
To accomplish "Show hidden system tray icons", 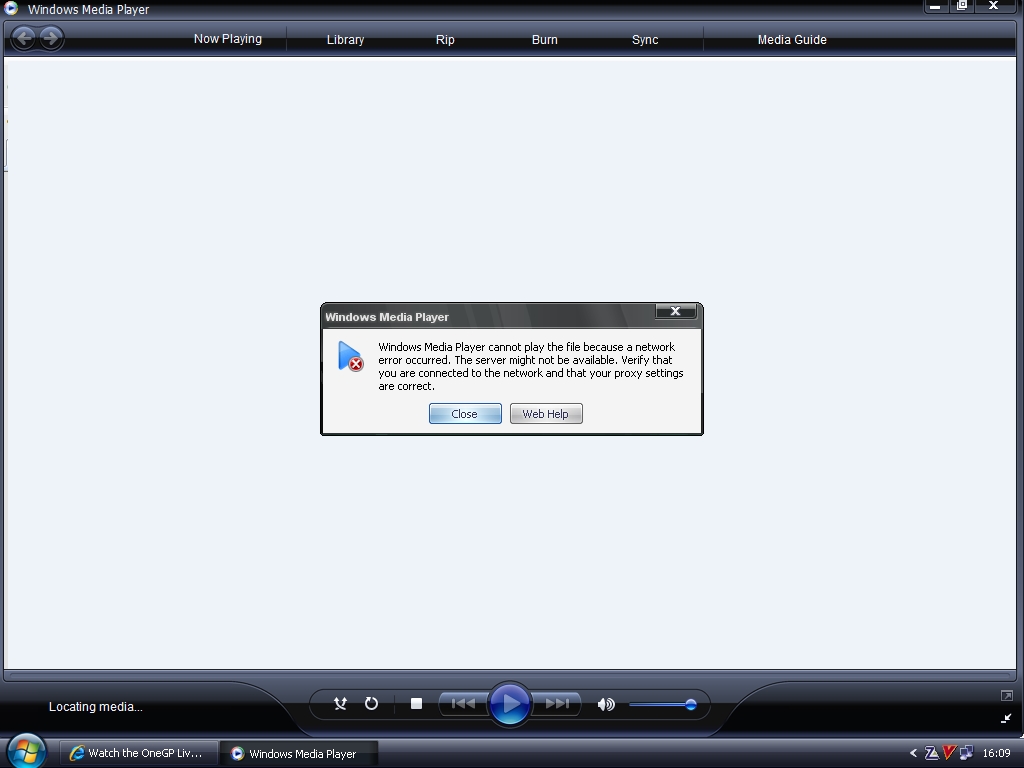I will (x=914, y=753).
